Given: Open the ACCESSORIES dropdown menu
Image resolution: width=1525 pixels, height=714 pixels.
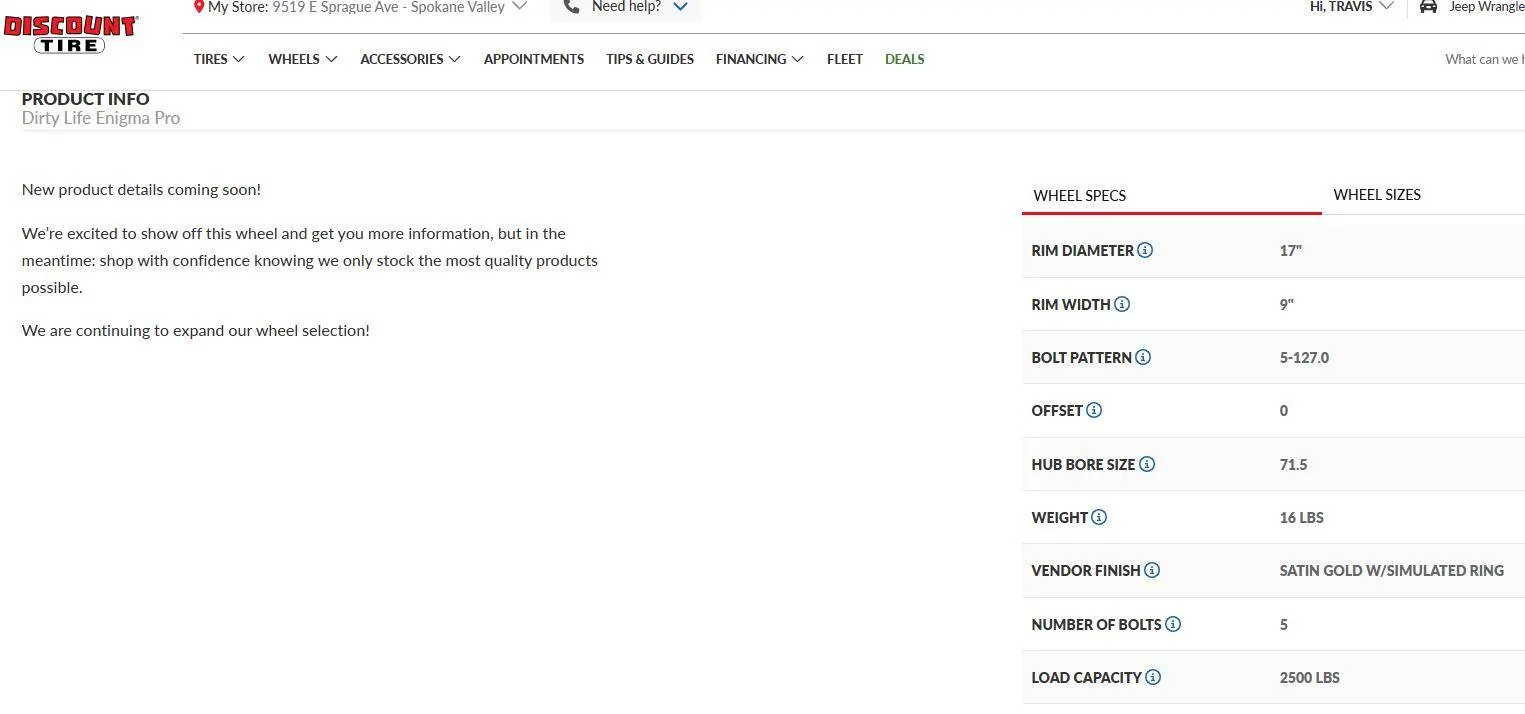Looking at the screenshot, I should coord(410,59).
